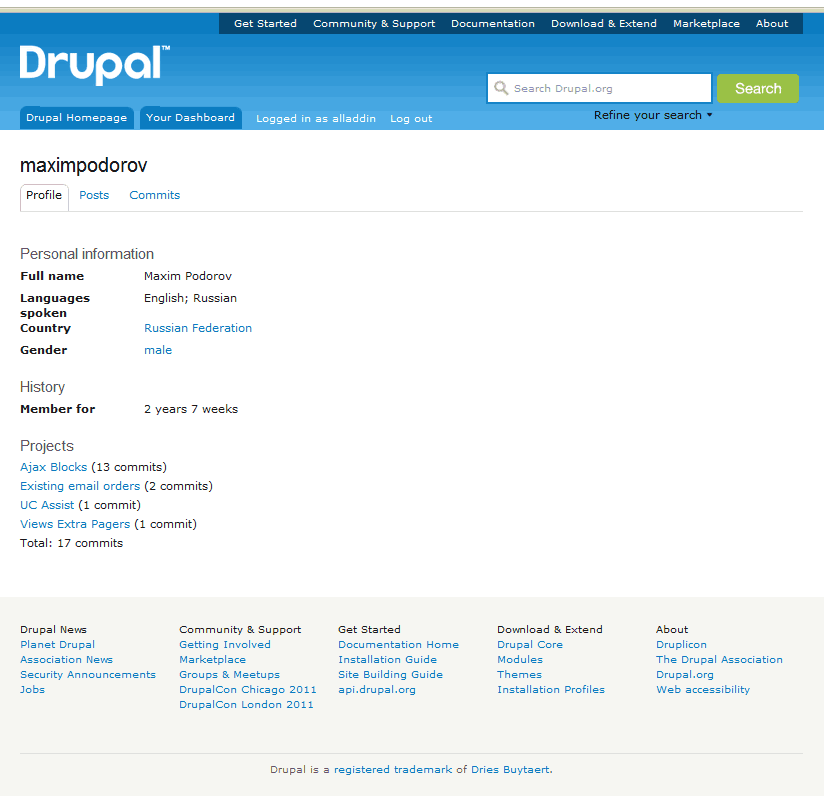Click Logged in as alladdin link
Screen dimensions: 824x796
point(316,119)
